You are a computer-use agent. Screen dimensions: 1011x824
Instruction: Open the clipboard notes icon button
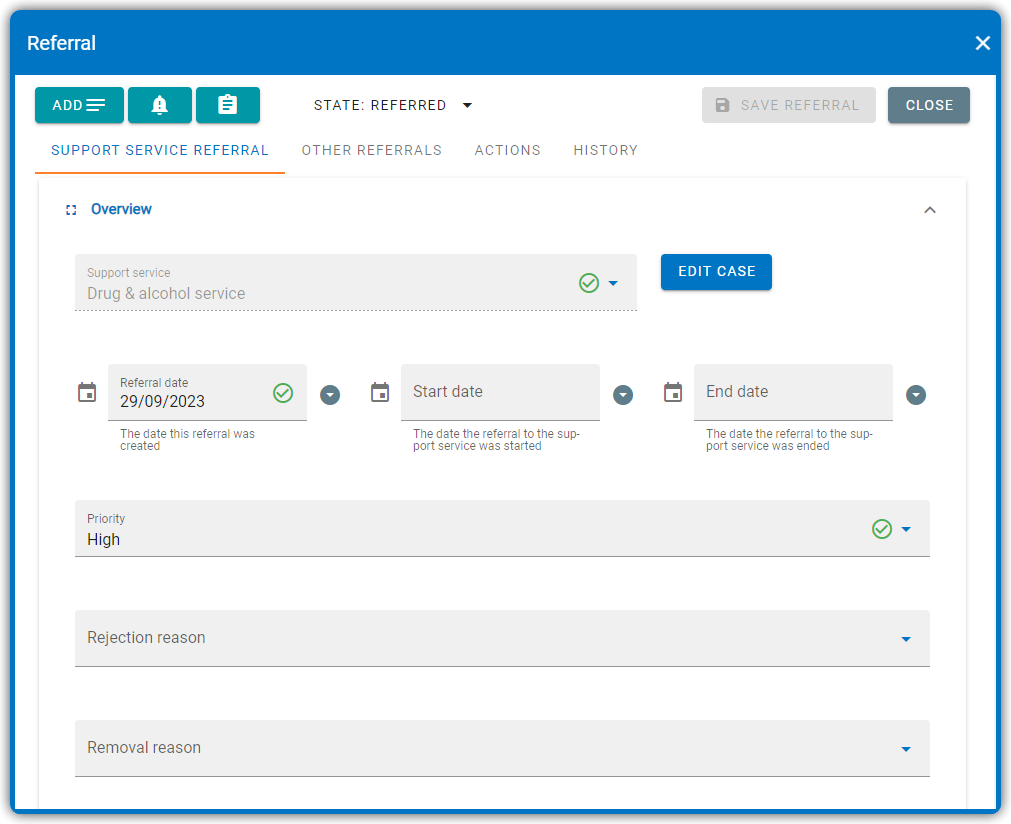click(x=228, y=105)
